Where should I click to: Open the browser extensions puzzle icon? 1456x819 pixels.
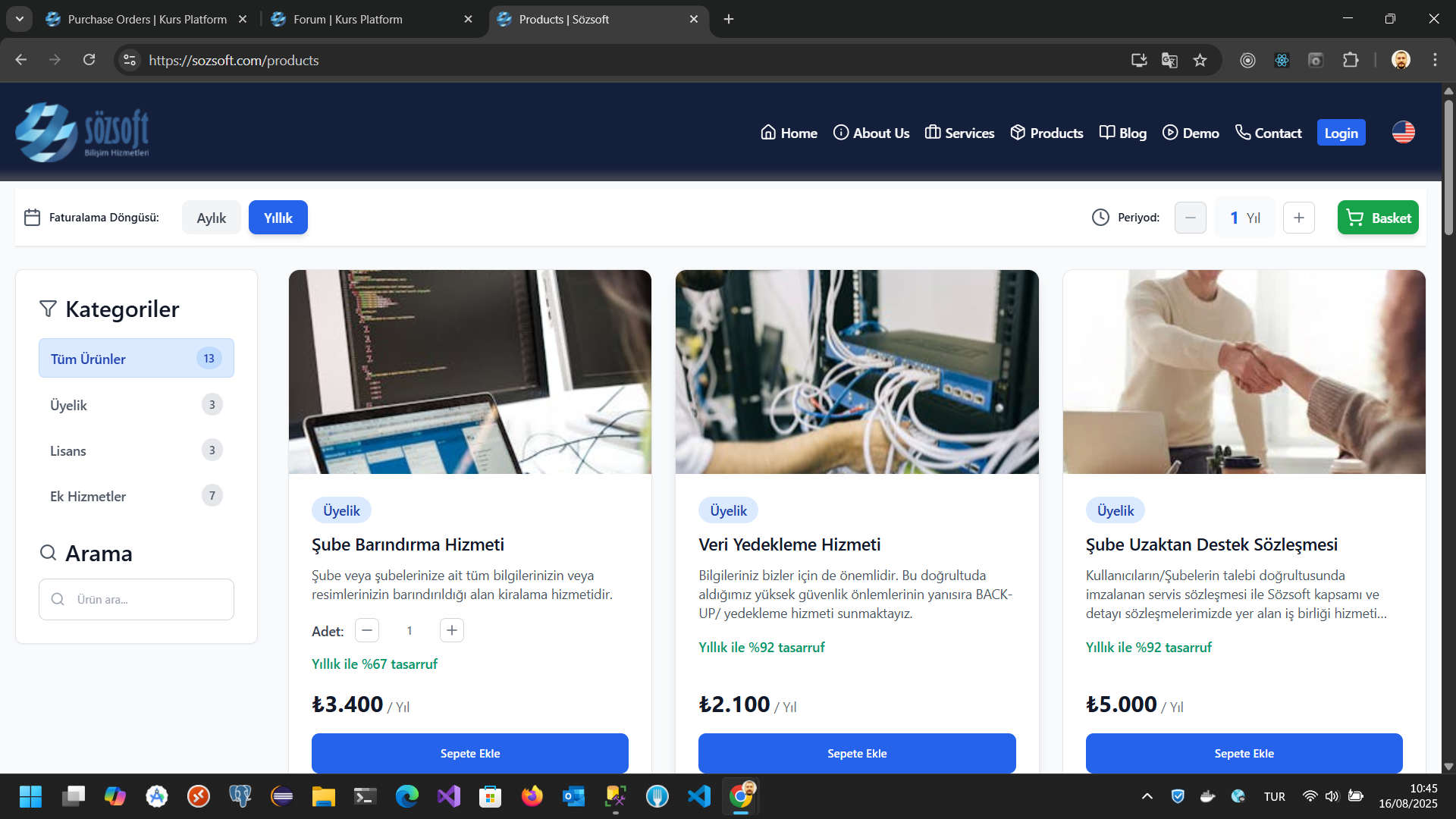[1351, 60]
